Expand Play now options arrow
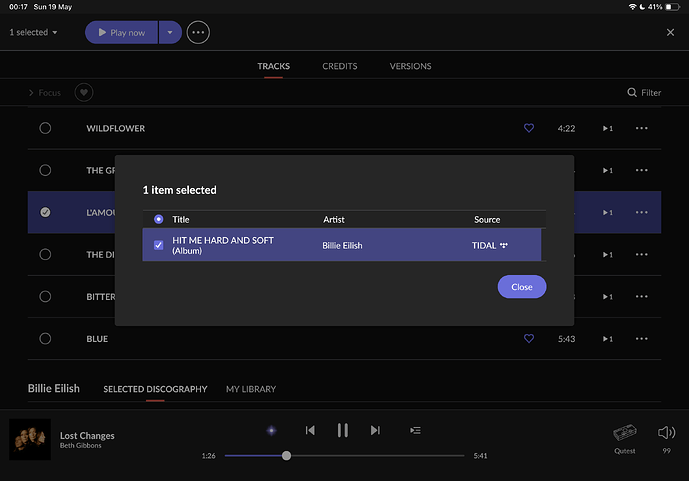 click(x=170, y=32)
